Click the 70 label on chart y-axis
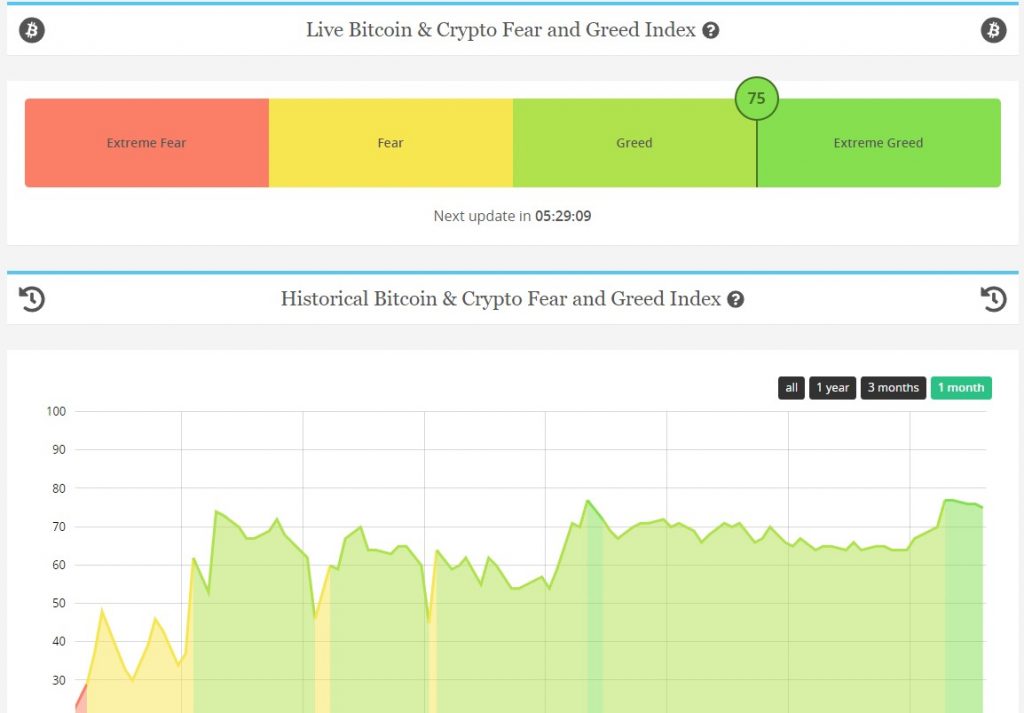 pos(59,527)
